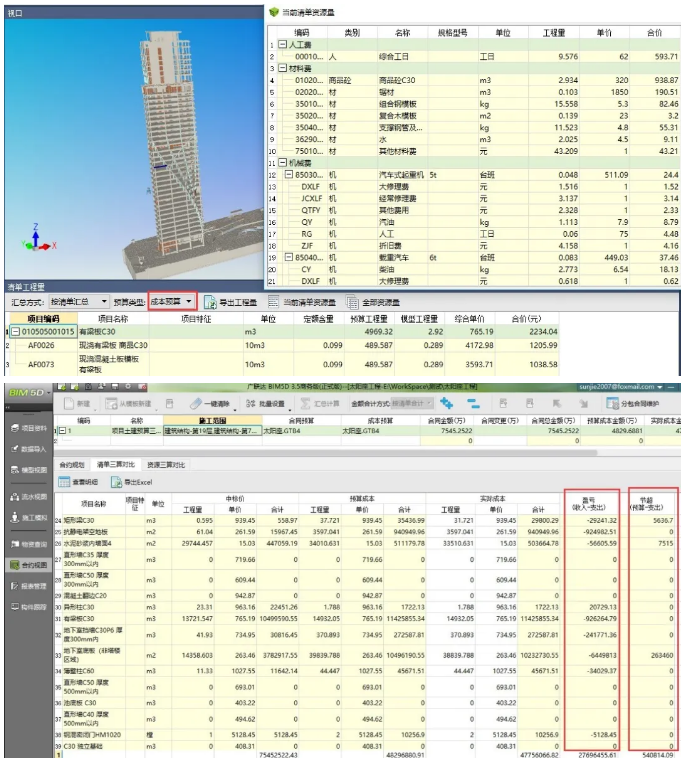This screenshot has width=687, height=765.
Task: Click 导出Excel button
Action: pos(132,482)
